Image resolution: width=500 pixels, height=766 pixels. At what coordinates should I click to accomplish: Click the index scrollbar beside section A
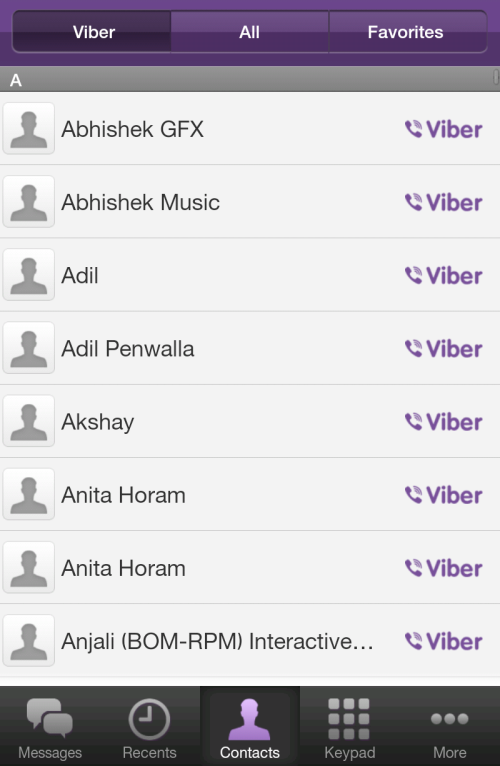point(496,77)
